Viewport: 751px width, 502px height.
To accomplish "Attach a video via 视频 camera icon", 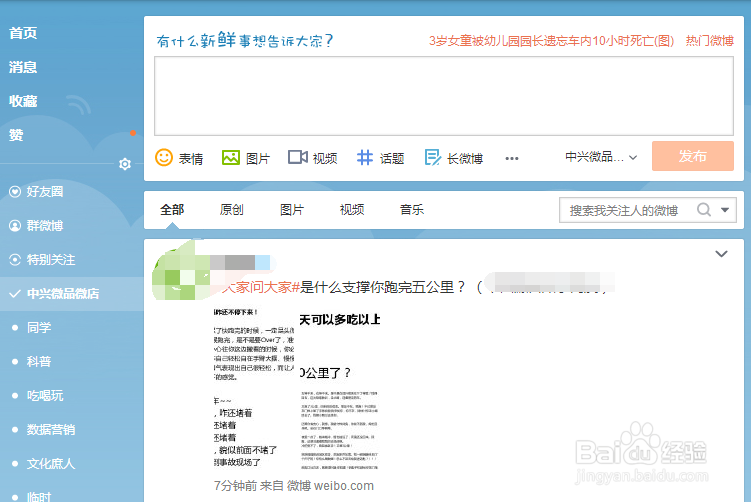I will [x=297, y=158].
